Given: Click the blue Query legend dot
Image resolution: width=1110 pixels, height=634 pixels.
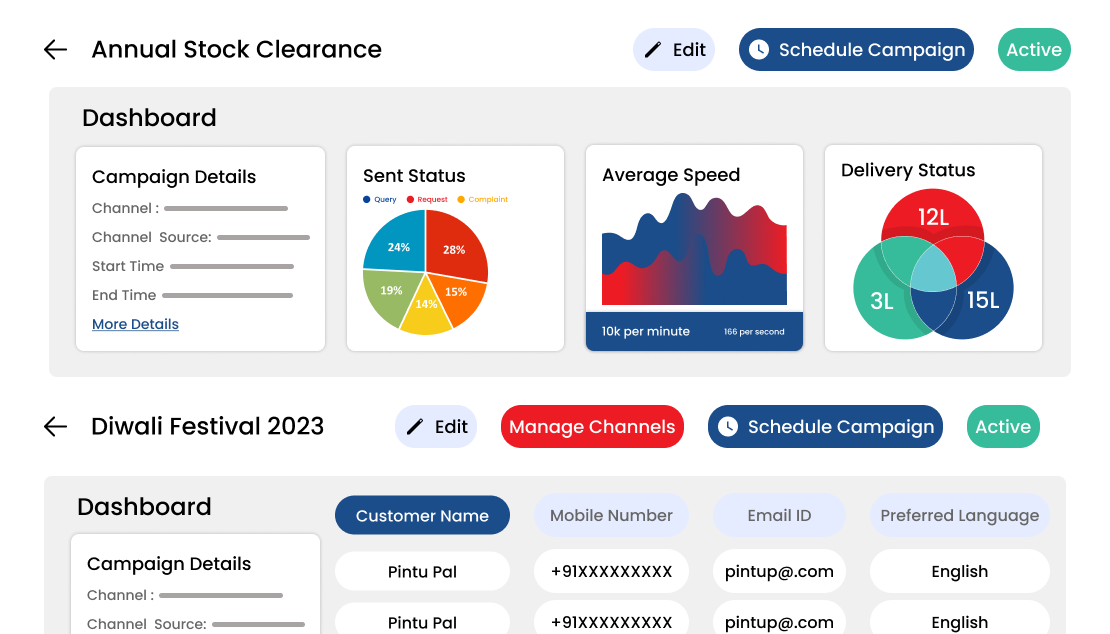Looking at the screenshot, I should tap(367, 200).
